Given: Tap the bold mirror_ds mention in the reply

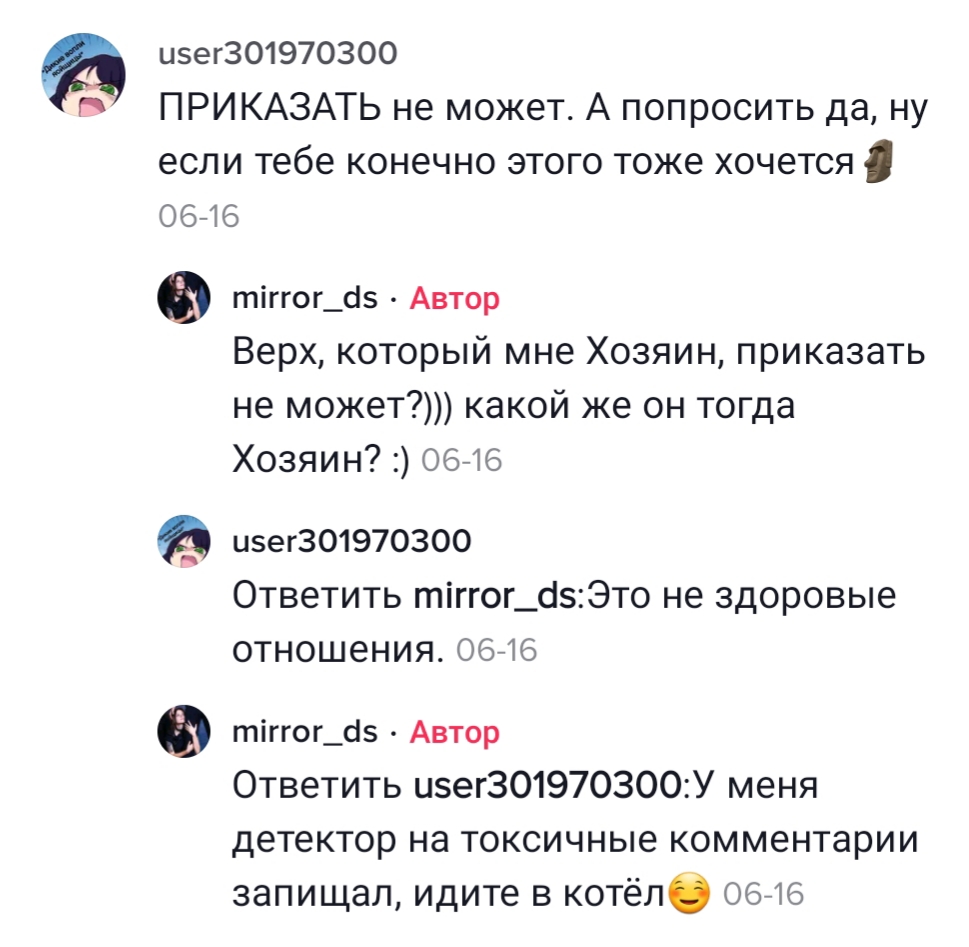Looking at the screenshot, I should pos(495,597).
